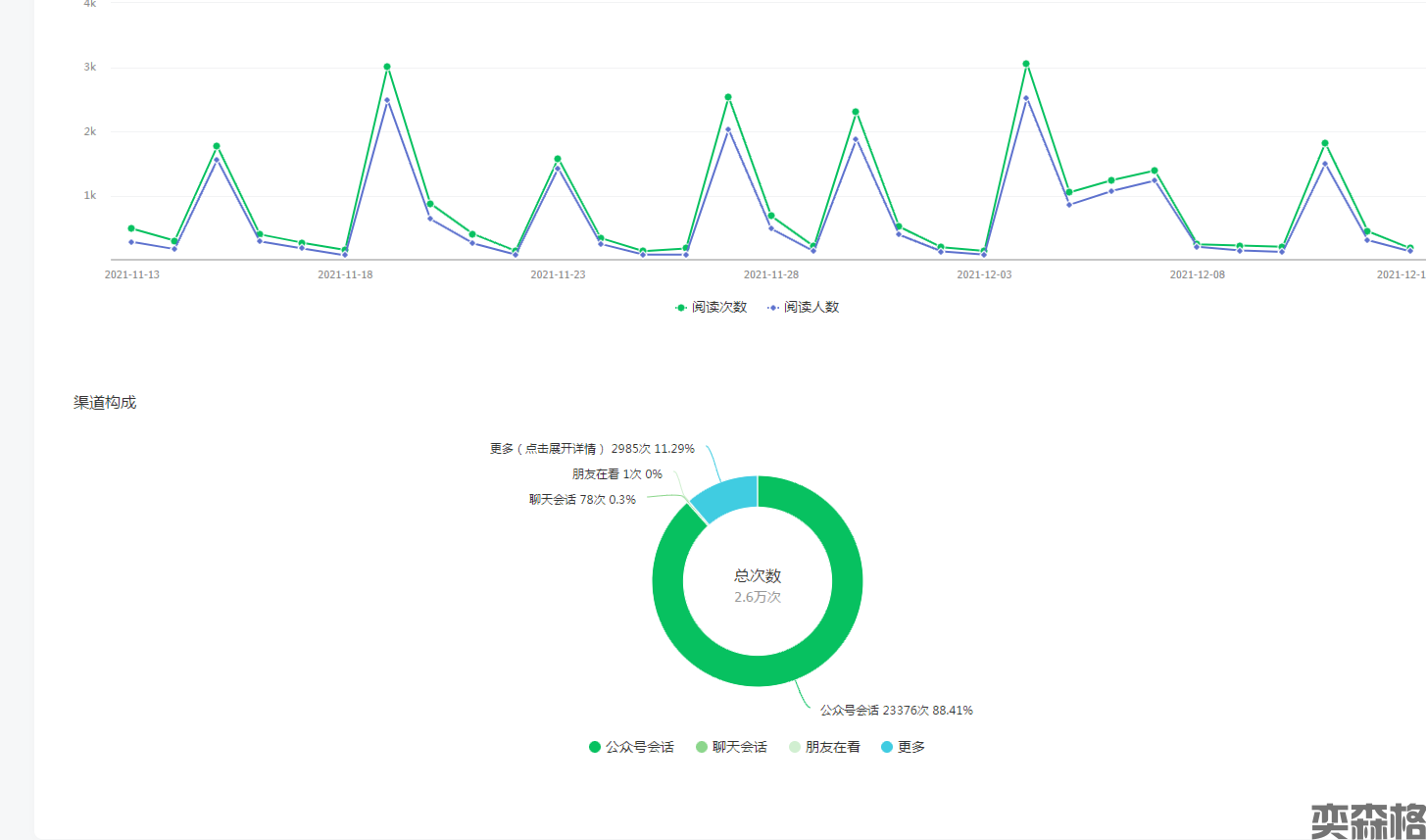Click green 阅读次数 peak point on 2021-11-19
Screen dimensions: 1426x840
click(387, 67)
